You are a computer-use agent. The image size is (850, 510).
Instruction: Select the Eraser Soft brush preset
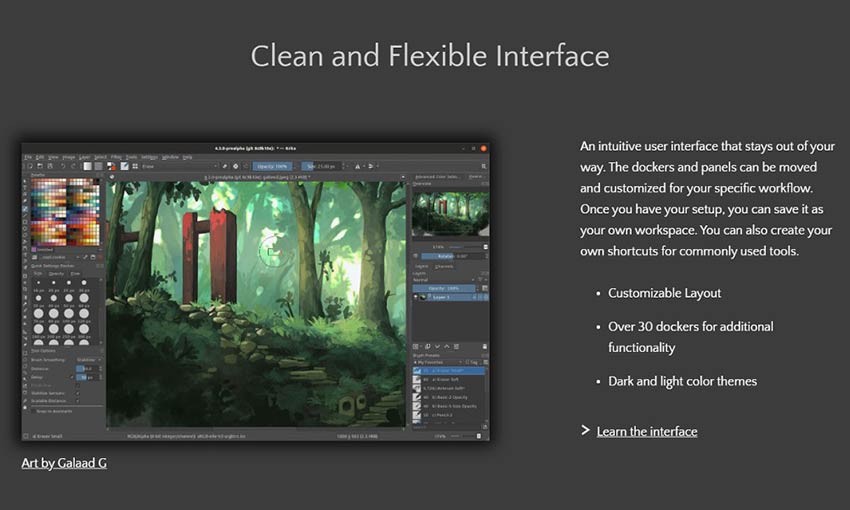[x=449, y=379]
